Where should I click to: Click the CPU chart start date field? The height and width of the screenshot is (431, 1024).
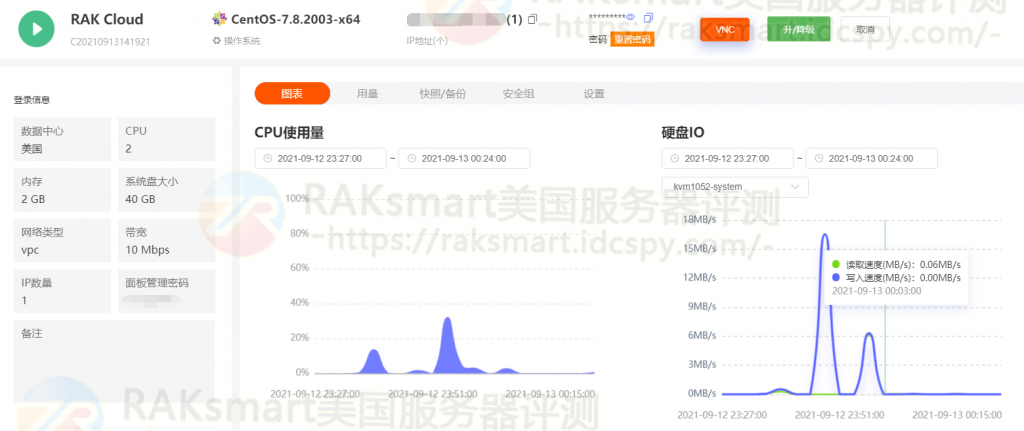[x=320, y=158]
